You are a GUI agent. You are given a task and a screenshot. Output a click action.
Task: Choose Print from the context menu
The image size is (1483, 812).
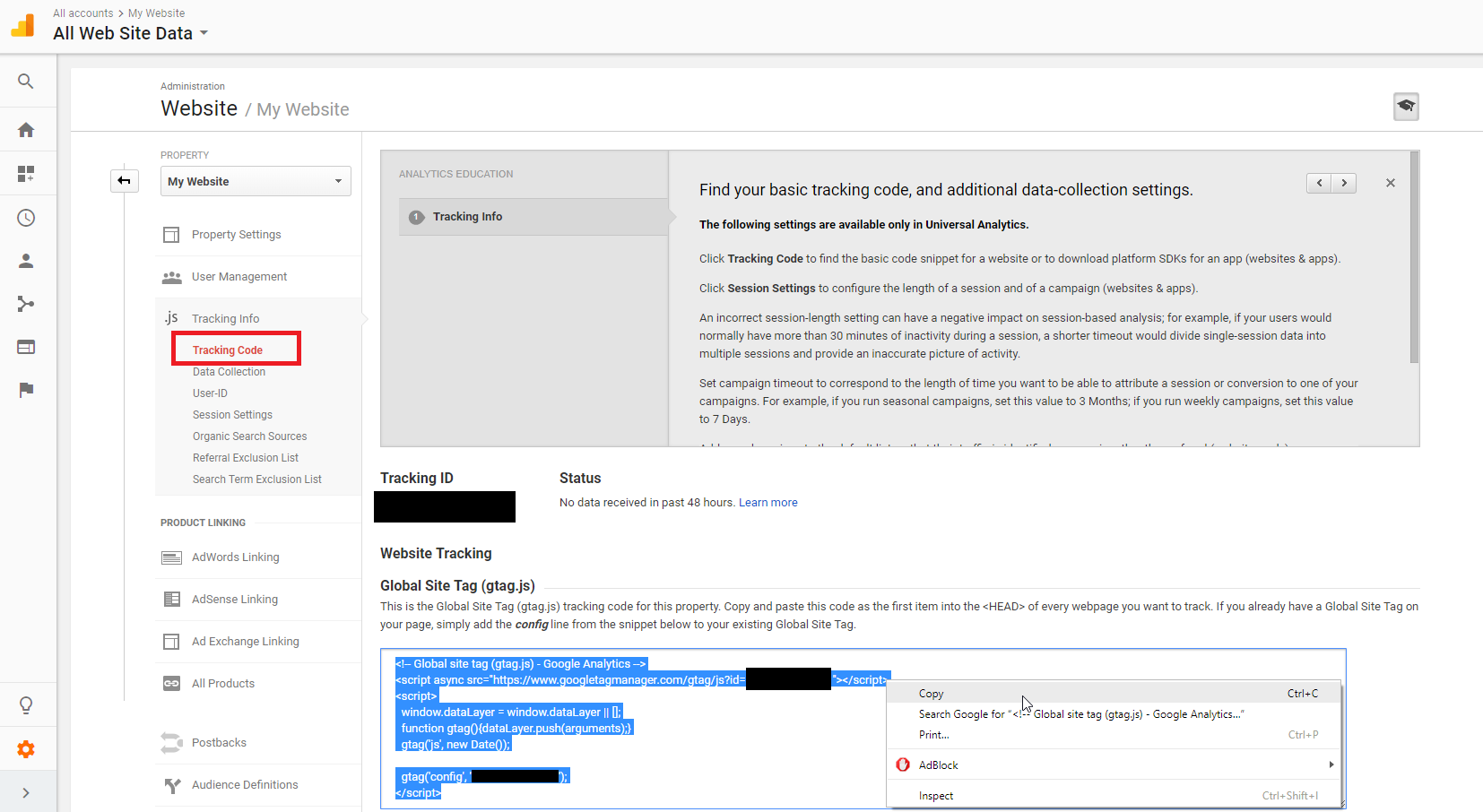click(x=1114, y=735)
